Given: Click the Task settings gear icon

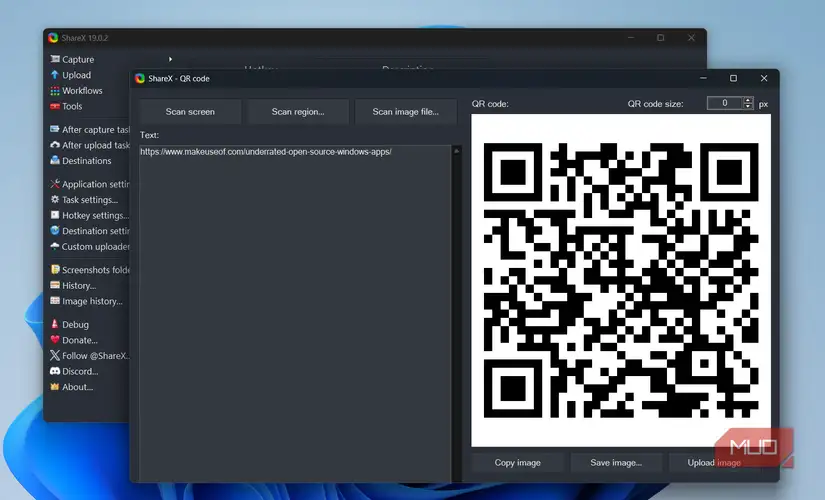Looking at the screenshot, I should point(55,199).
